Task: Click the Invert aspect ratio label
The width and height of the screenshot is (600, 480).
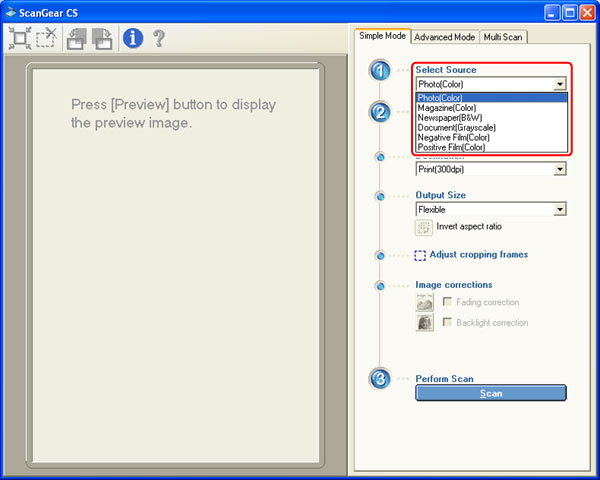Action: [469, 227]
